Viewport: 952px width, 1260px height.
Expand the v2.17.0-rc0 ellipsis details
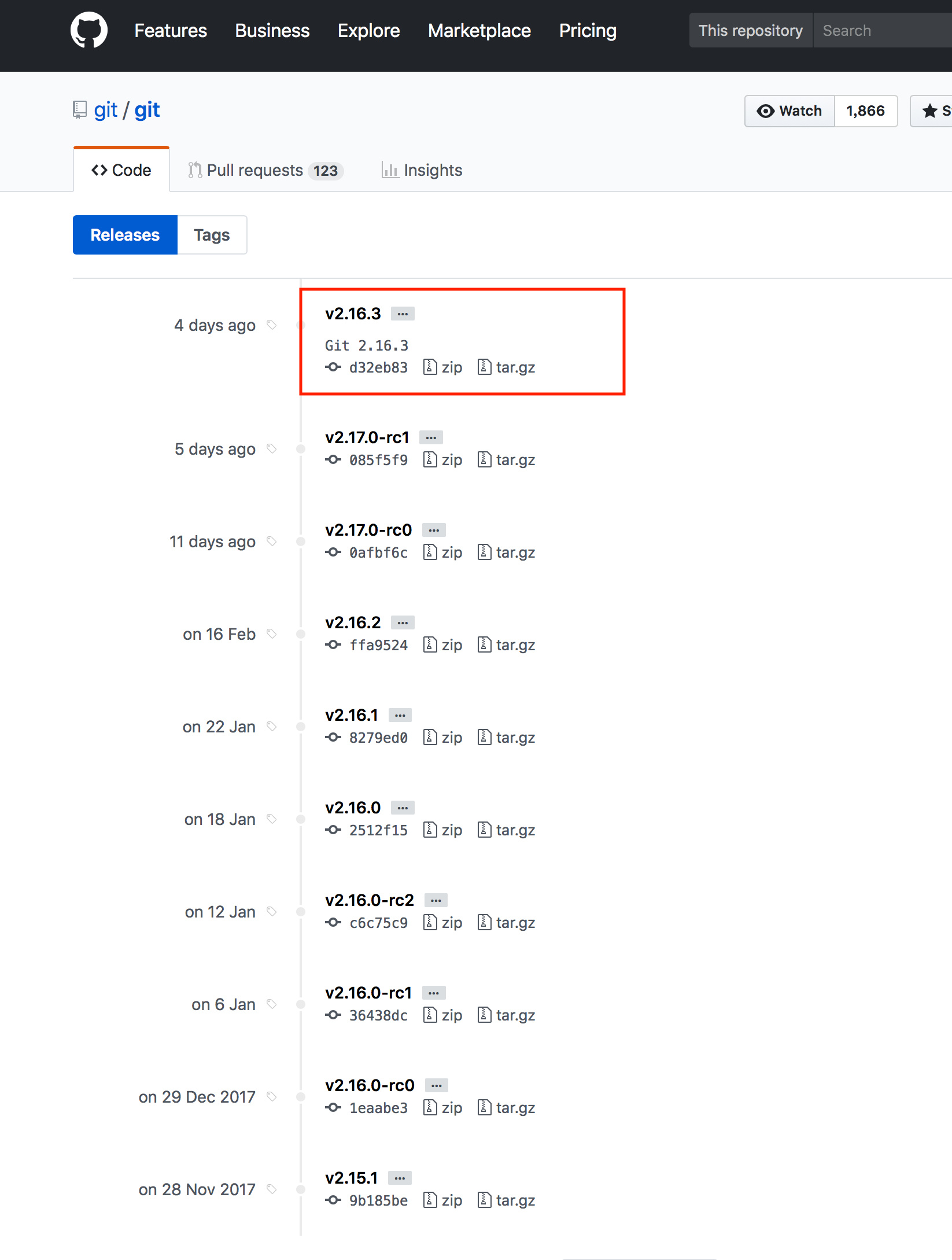[x=434, y=530]
